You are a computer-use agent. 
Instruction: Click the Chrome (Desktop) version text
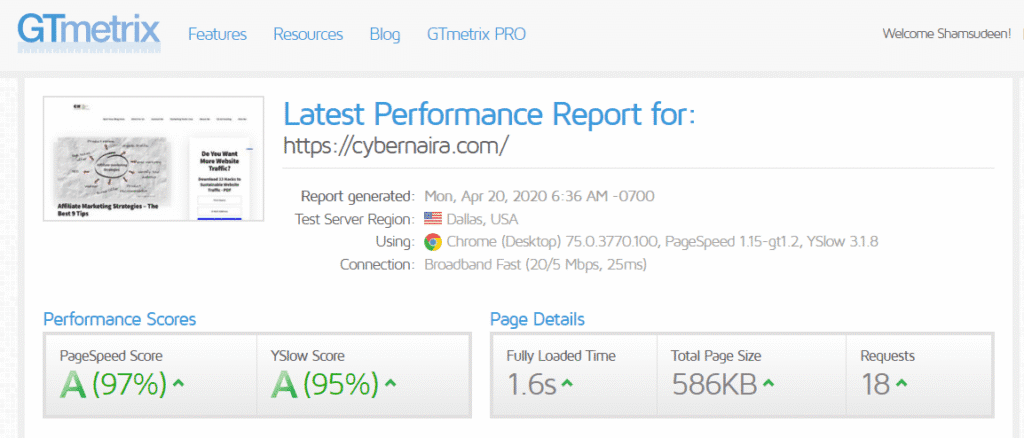point(662,242)
